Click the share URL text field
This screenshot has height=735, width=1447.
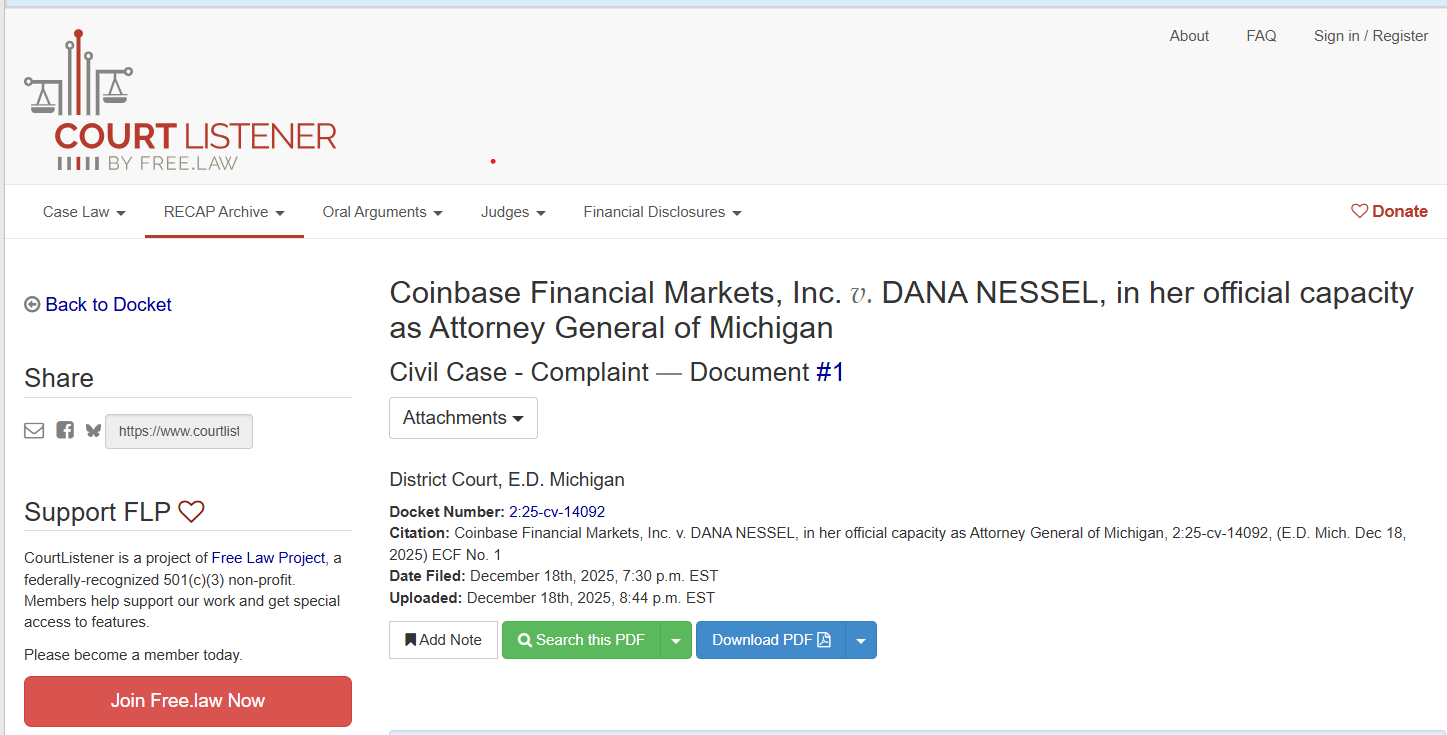click(178, 431)
